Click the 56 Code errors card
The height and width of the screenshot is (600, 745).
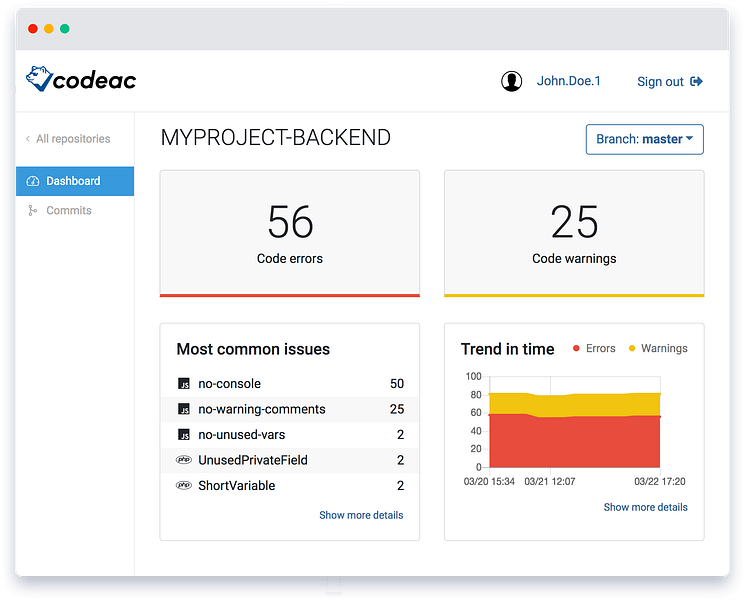pyautogui.click(x=290, y=233)
